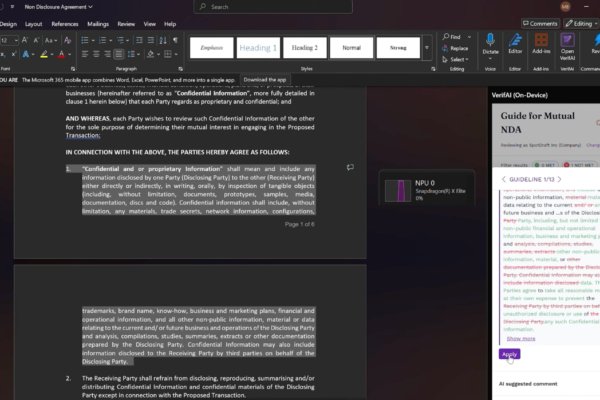Click the show paragraph marks icon
The height and width of the screenshot is (400, 600).
(175, 39)
